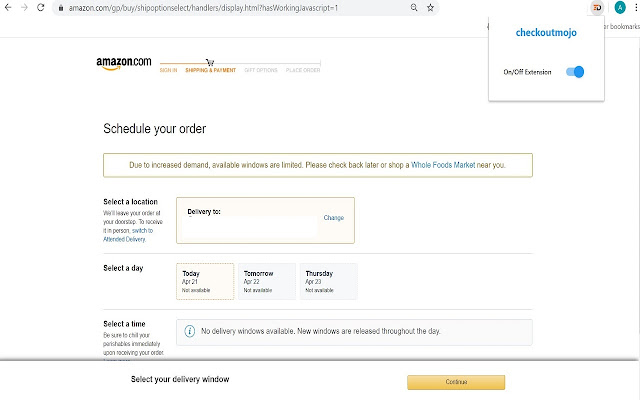Open the Chrome profile avatar

tap(618, 7)
